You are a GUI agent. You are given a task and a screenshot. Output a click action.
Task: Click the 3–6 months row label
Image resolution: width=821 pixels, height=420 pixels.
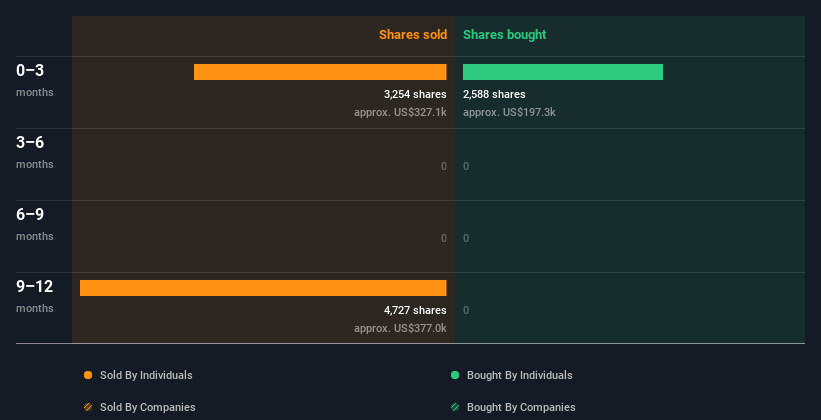[35, 152]
